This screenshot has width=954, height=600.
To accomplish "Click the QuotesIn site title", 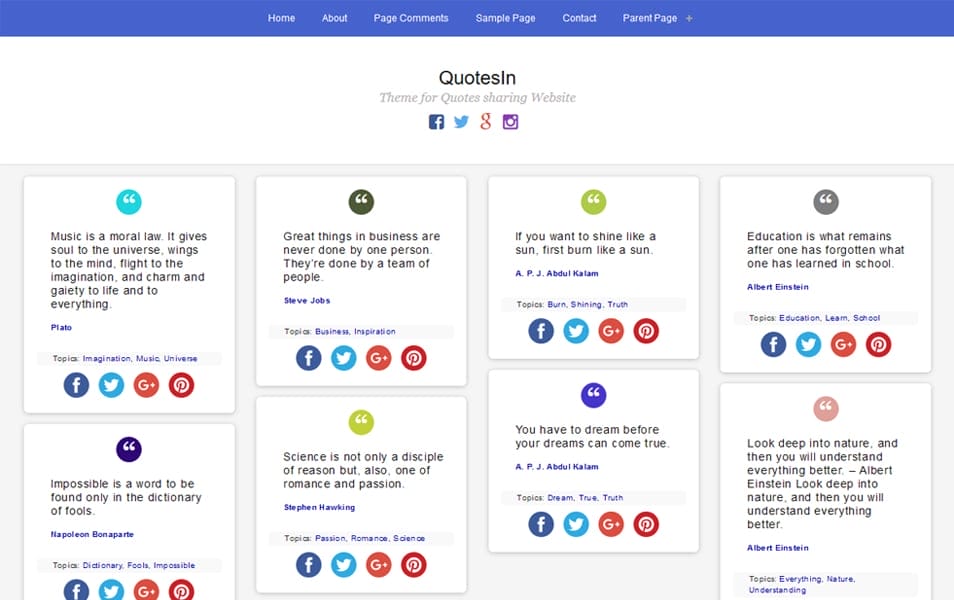I will pyautogui.click(x=477, y=77).
